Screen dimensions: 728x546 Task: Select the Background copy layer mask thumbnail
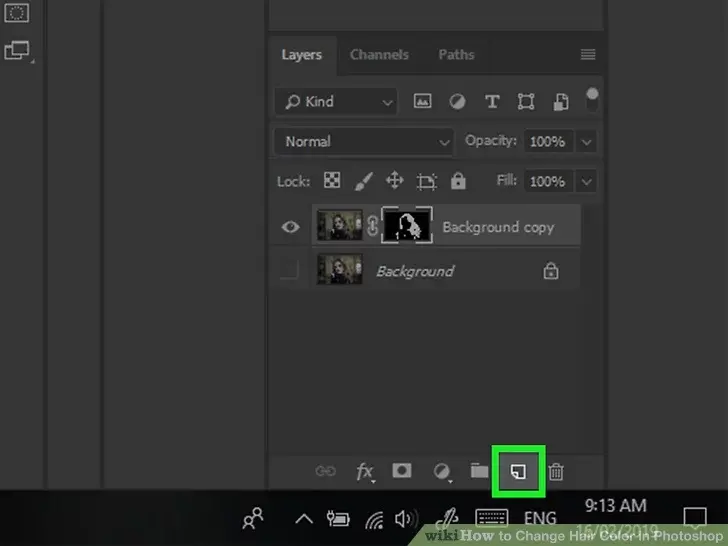click(407, 226)
